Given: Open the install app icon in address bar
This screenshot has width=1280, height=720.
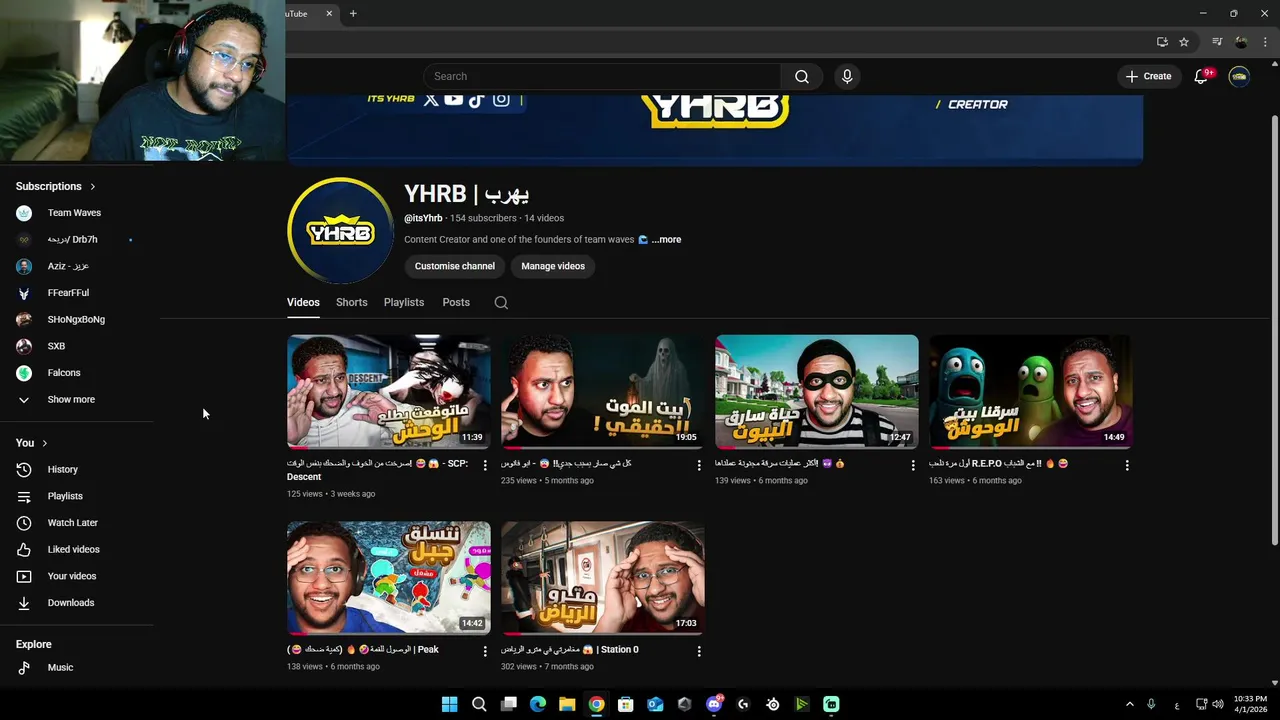Looking at the screenshot, I should click(1162, 42).
